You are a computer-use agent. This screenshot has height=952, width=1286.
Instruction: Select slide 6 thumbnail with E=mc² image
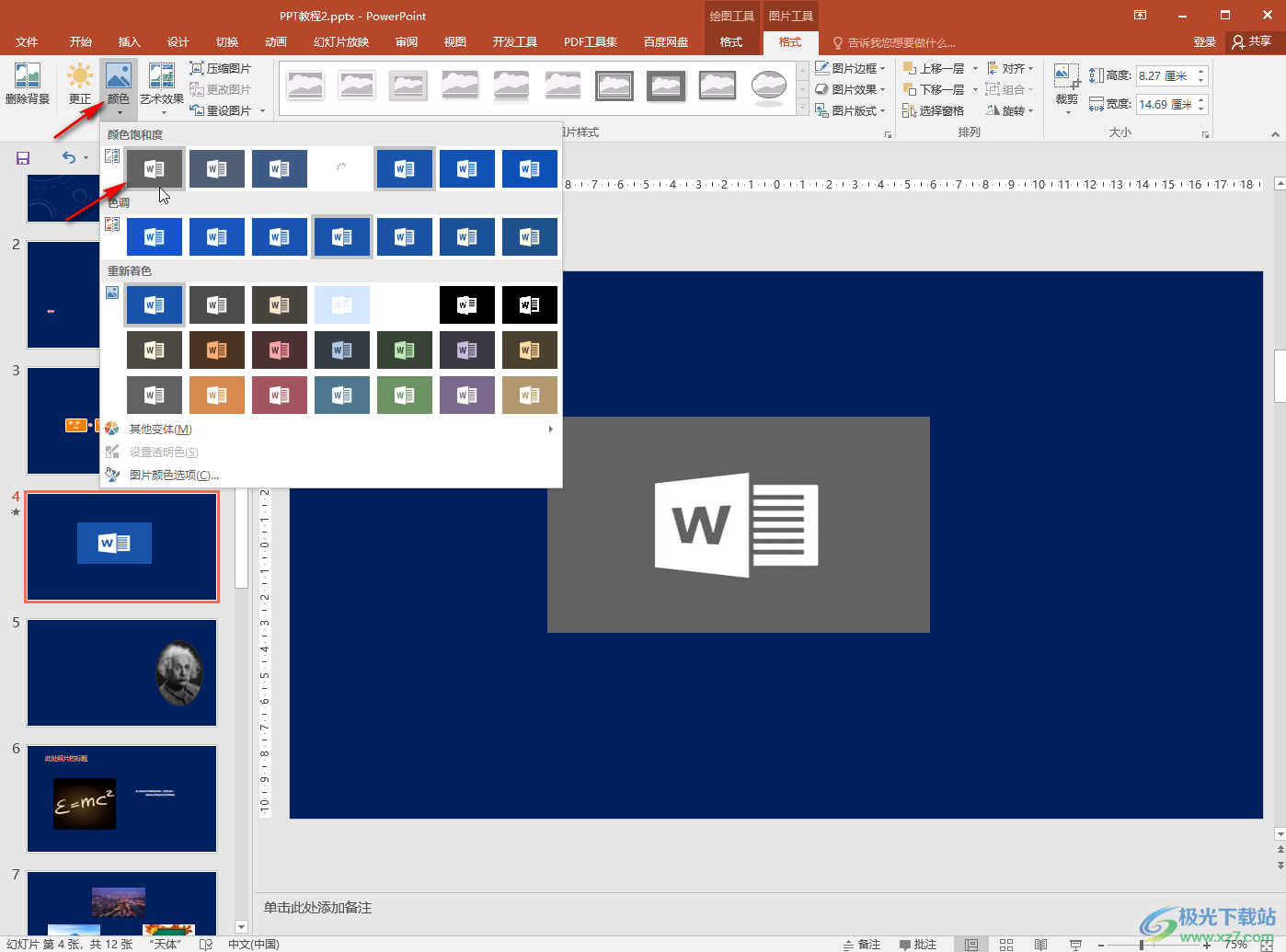pyautogui.click(x=122, y=798)
